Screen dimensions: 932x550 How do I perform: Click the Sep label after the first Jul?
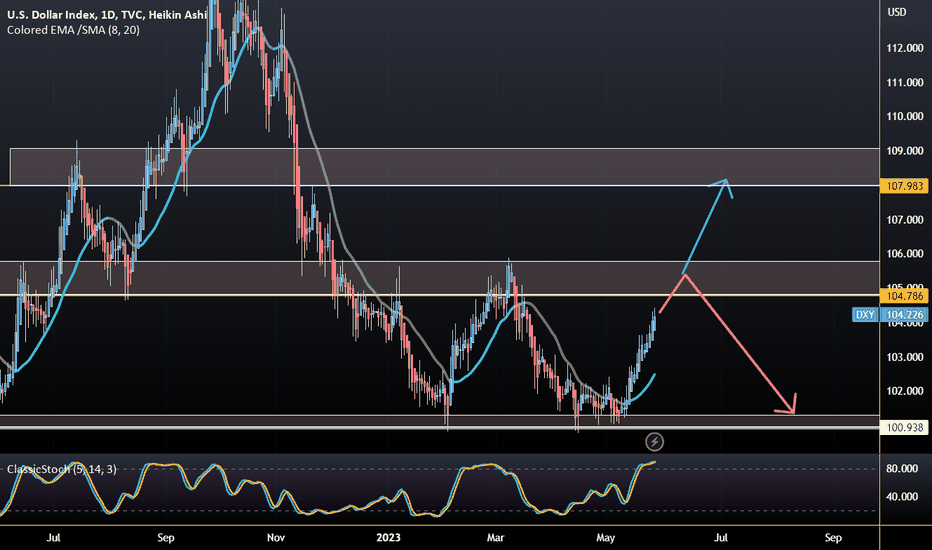[x=166, y=538]
